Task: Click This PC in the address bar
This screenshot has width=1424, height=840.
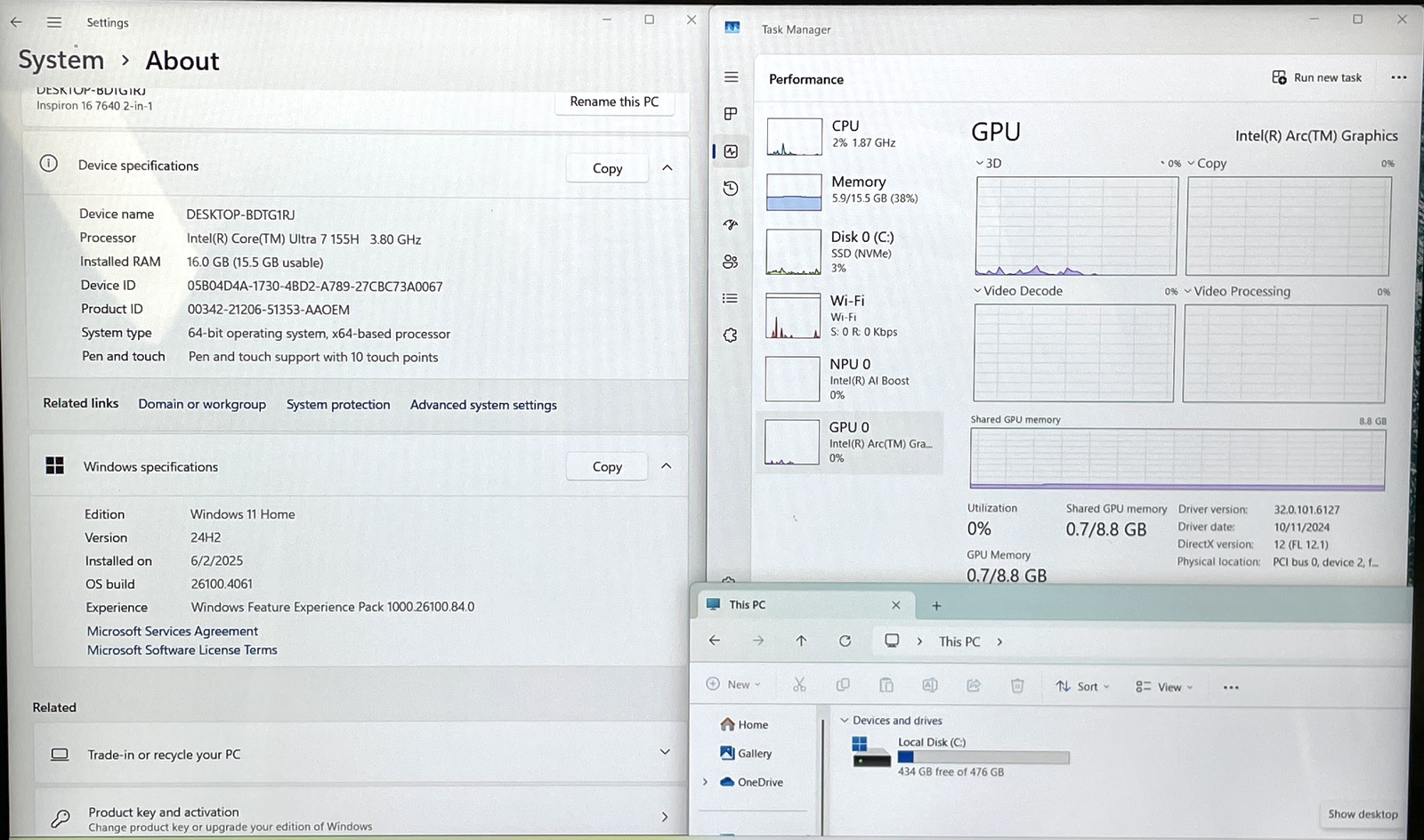Action: (x=959, y=642)
